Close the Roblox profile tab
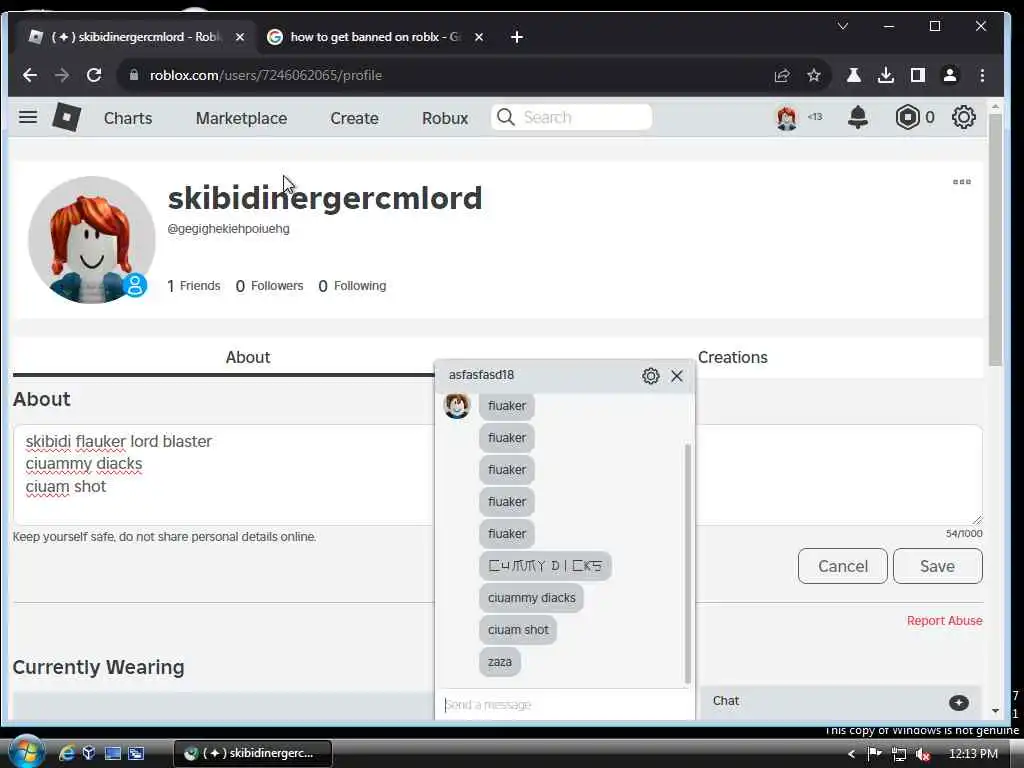The width and height of the screenshot is (1024, 768). [x=240, y=37]
